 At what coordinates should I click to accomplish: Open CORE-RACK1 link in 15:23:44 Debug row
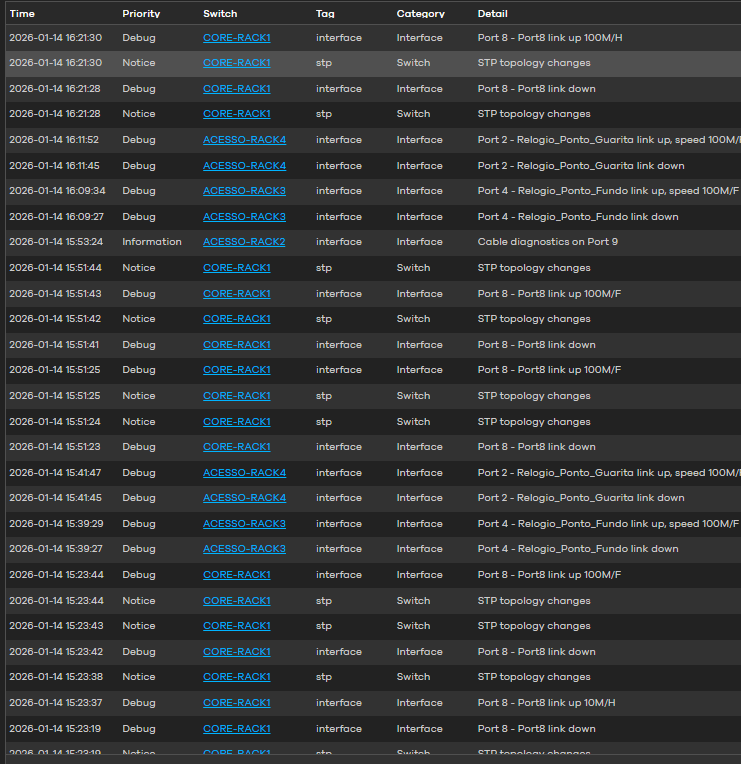[x=236, y=575]
